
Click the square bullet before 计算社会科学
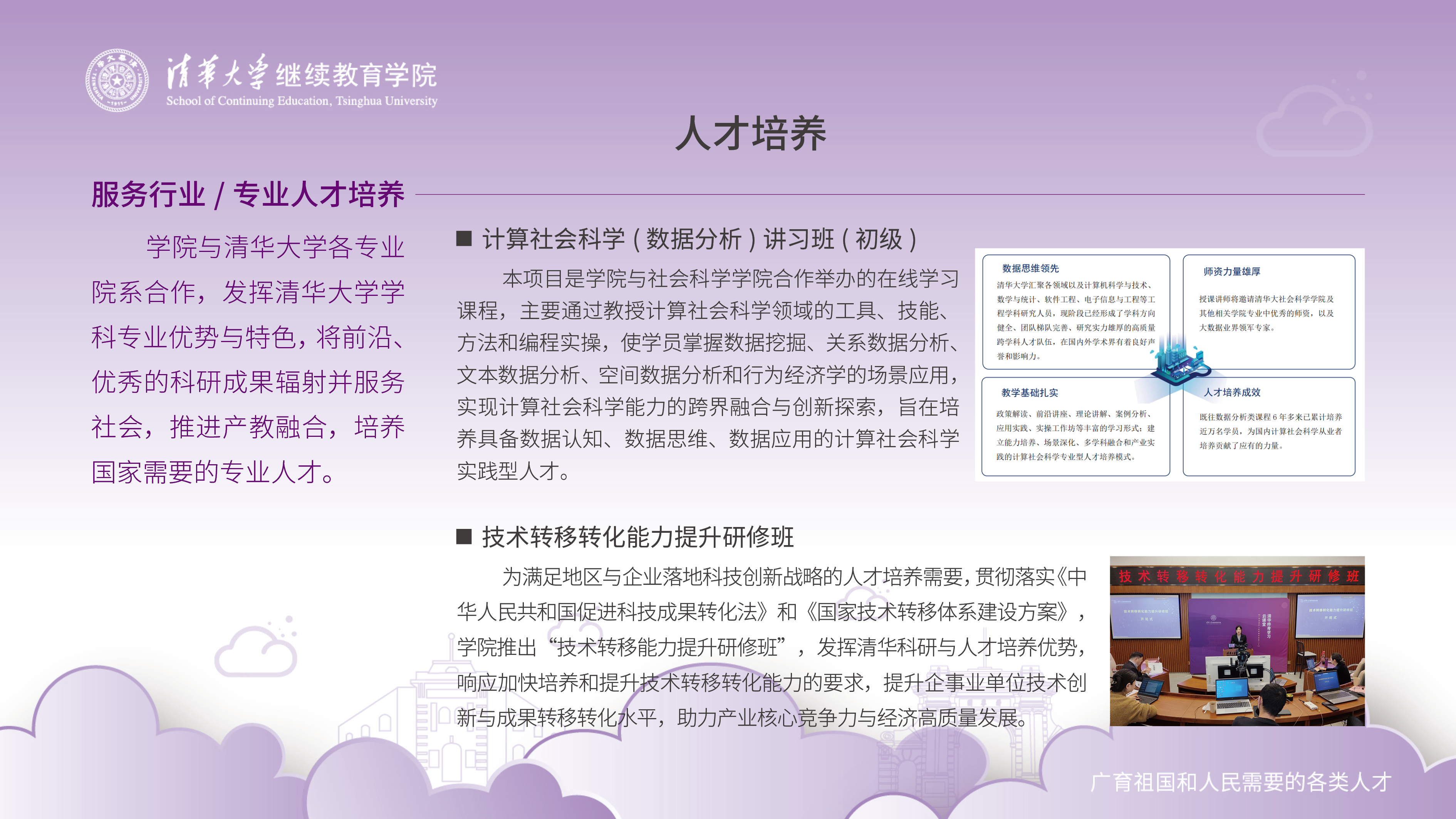pos(464,238)
